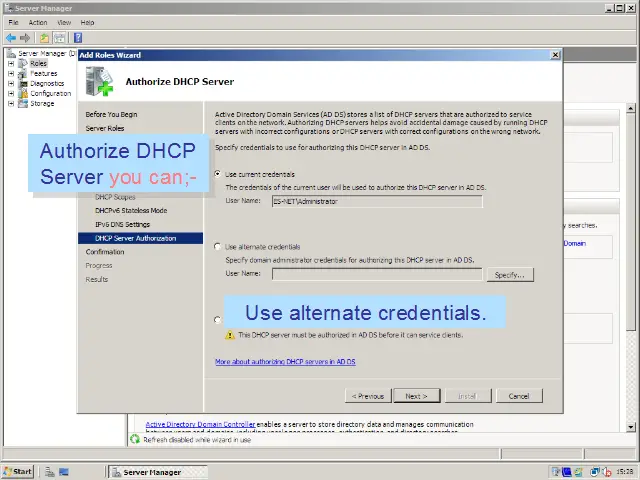The image size is (640, 480).
Task: Click the Start button
Action: tap(18, 472)
